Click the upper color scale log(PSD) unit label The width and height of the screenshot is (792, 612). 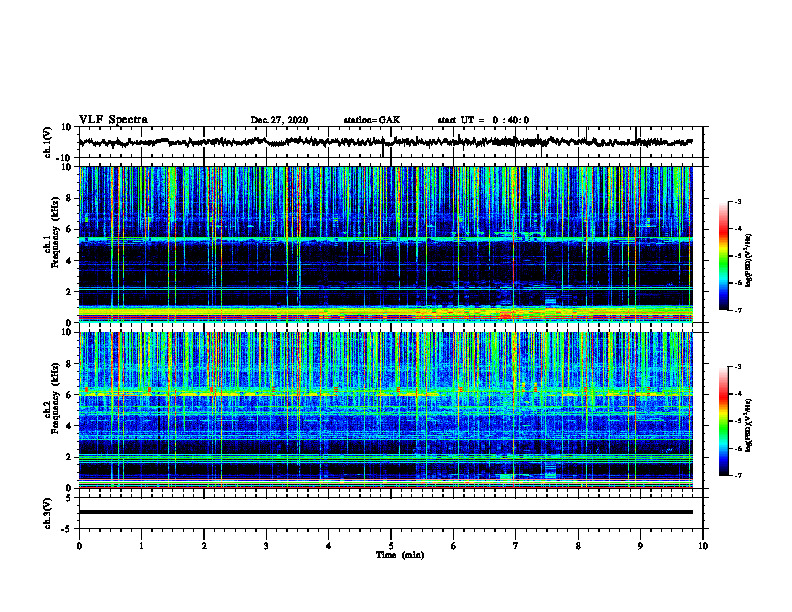pyautogui.click(x=749, y=261)
